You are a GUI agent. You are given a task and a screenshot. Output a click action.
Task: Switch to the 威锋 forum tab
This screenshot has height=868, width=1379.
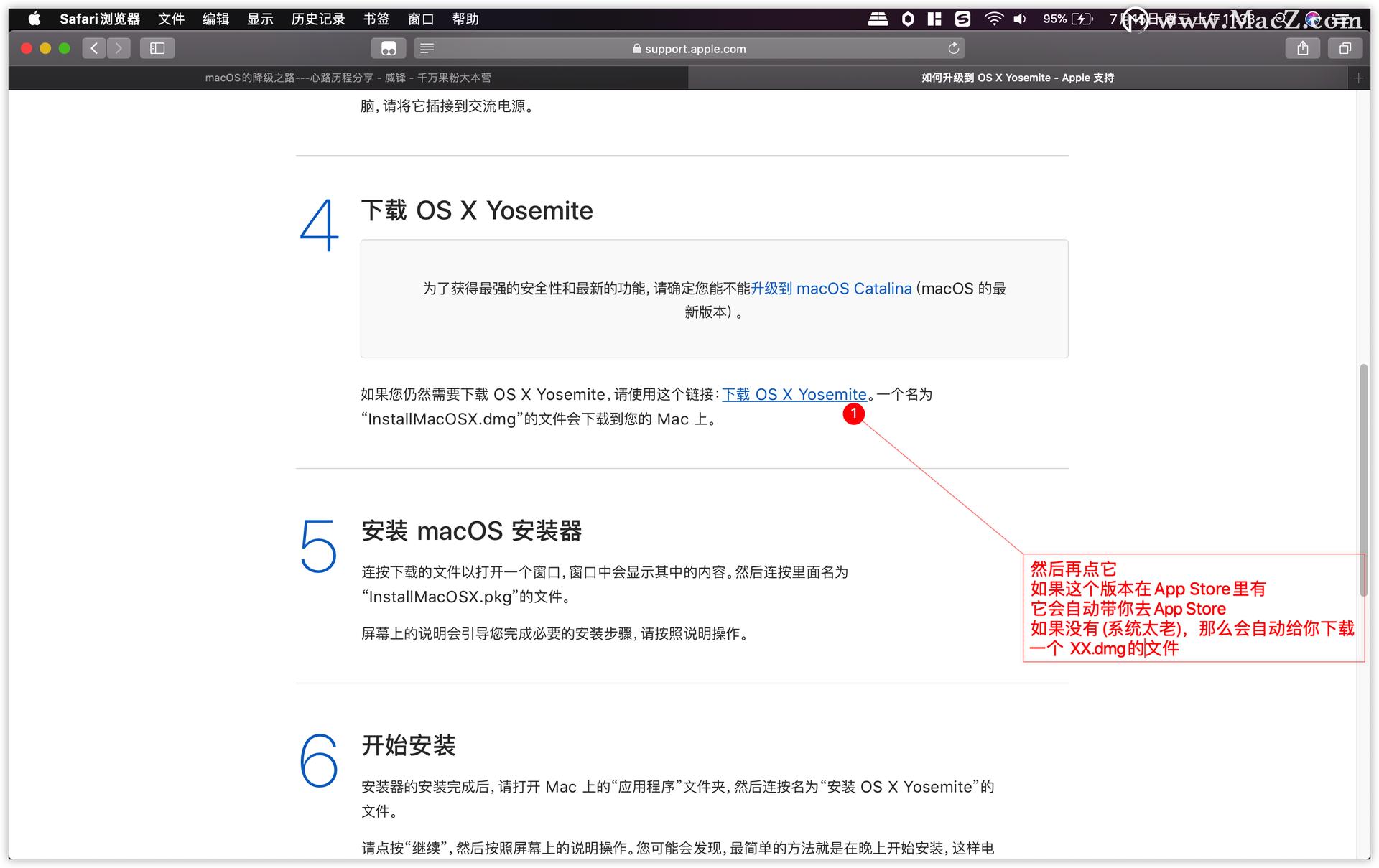347,78
